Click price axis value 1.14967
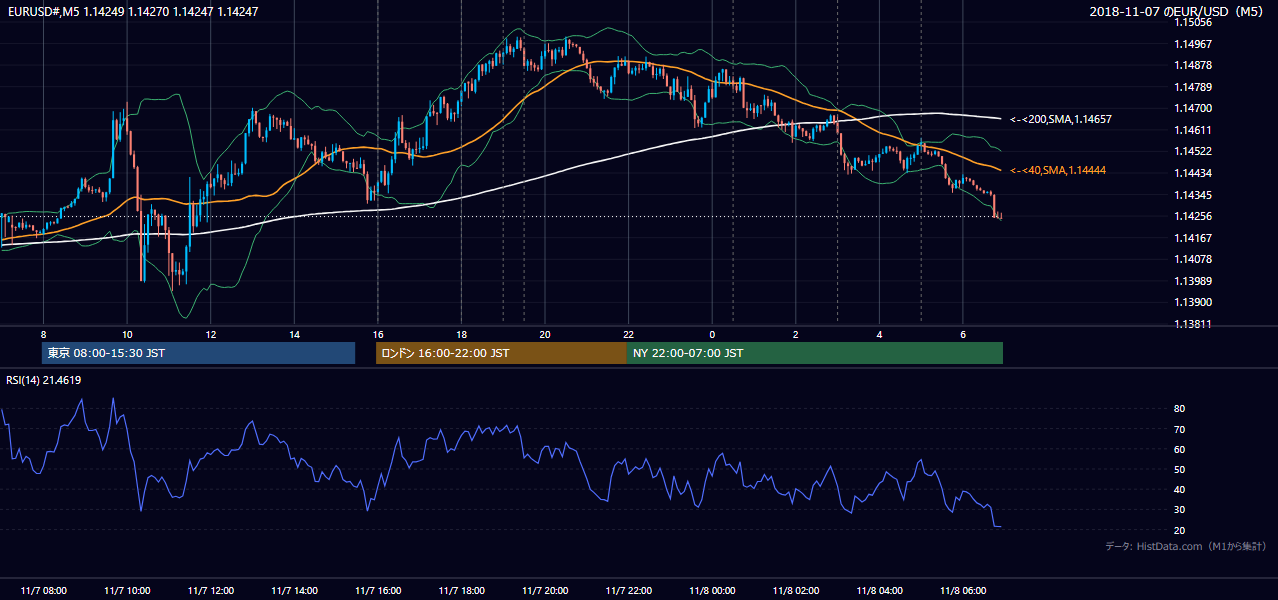This screenshot has height=600, width=1278. coord(1193,44)
